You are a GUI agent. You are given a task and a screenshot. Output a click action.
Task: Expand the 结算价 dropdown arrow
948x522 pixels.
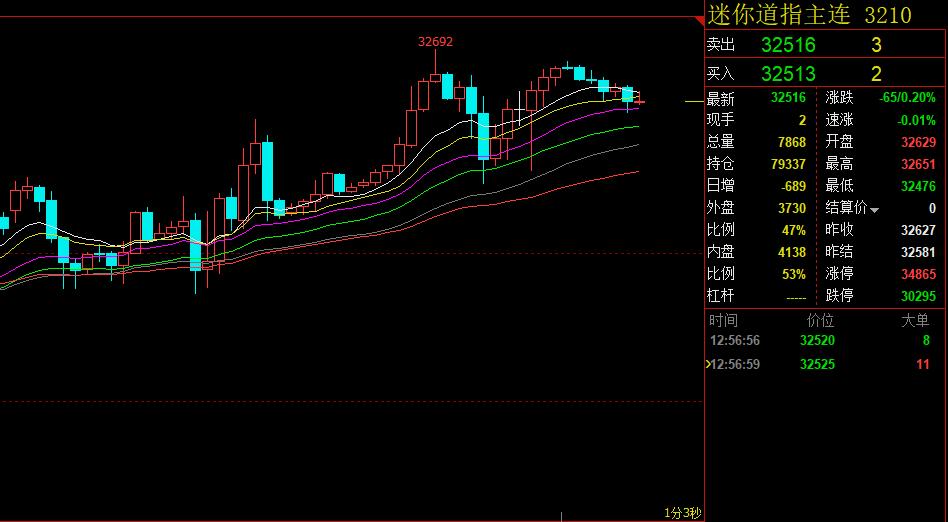click(874, 210)
